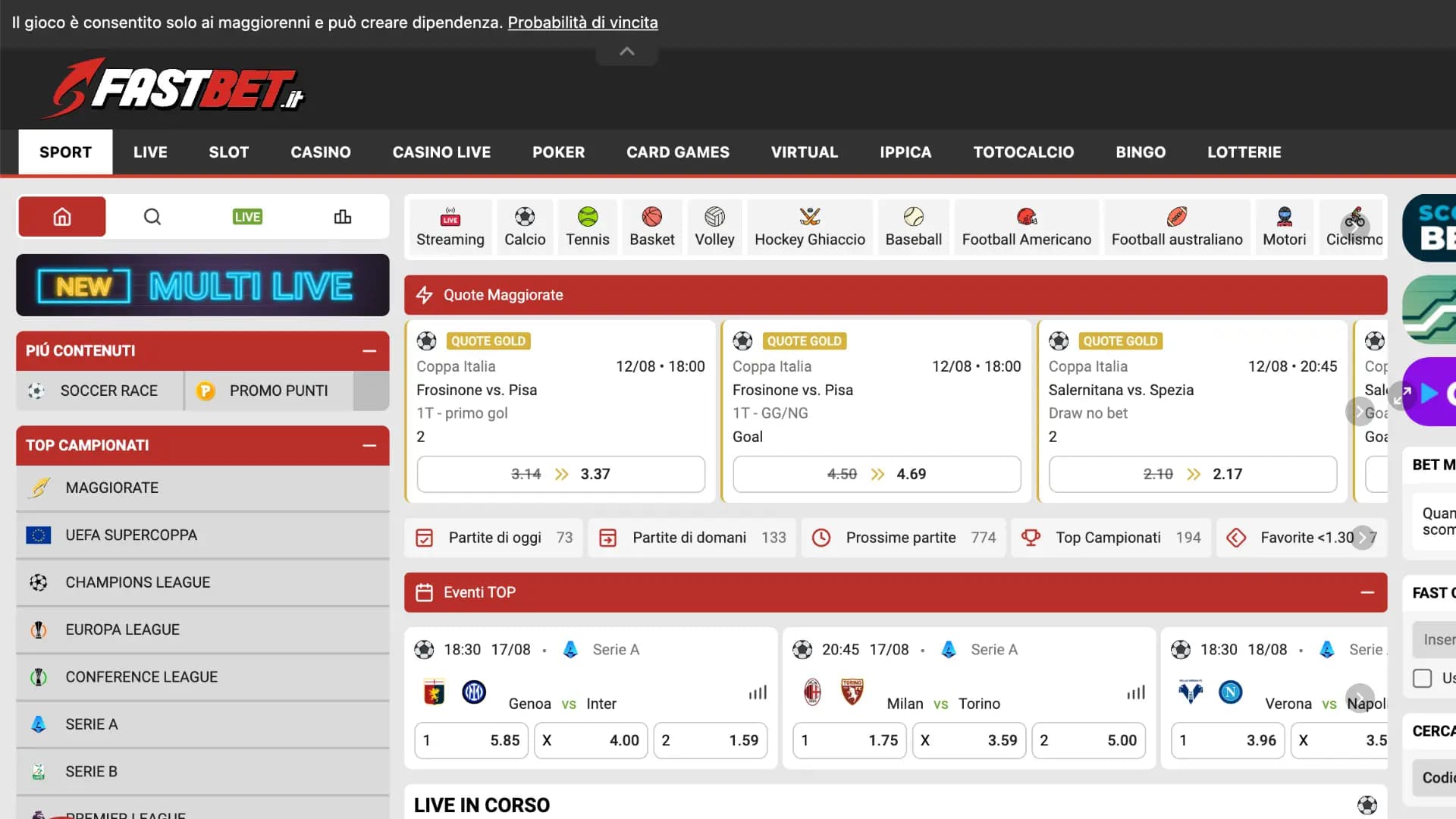Tick the checkbox in Fast panel
The width and height of the screenshot is (1456, 819).
click(x=1422, y=678)
